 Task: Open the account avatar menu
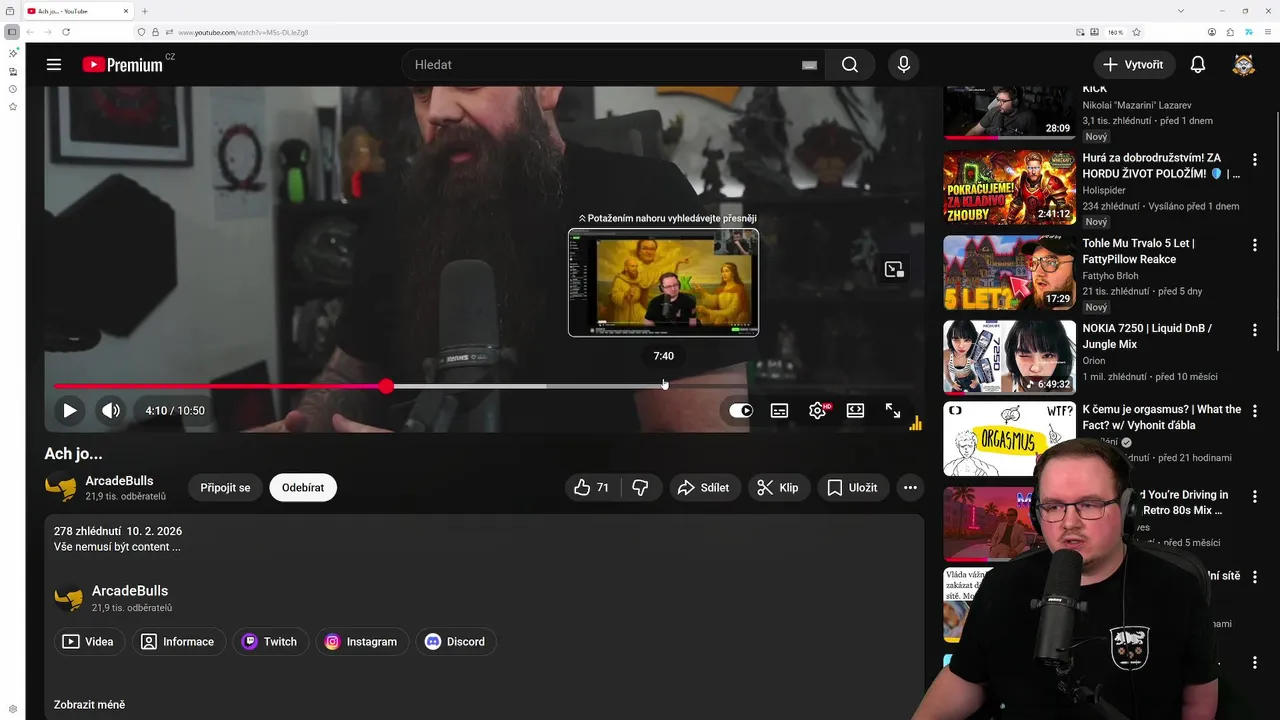click(1243, 65)
